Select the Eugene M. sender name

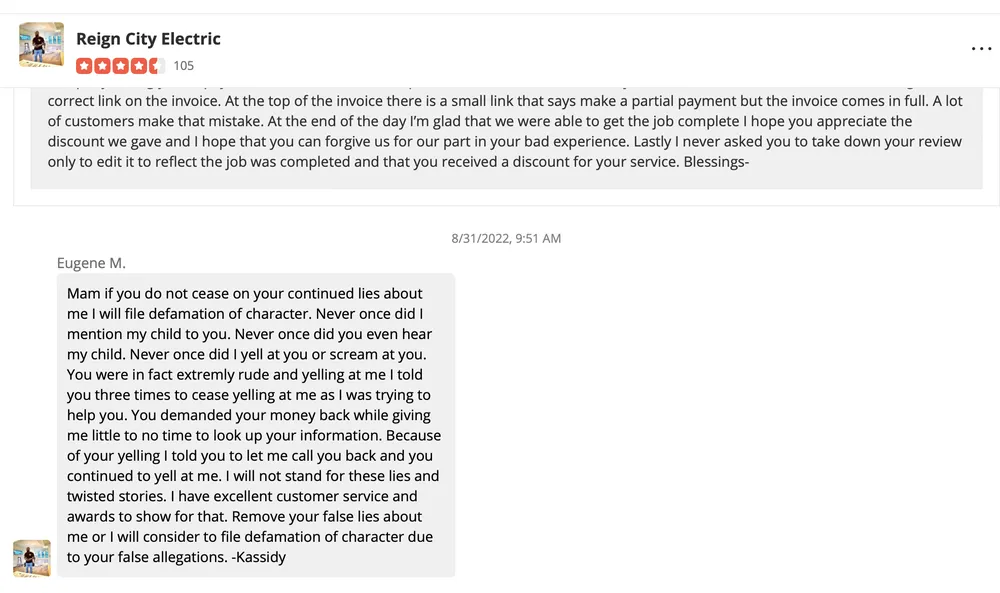[x=91, y=263]
